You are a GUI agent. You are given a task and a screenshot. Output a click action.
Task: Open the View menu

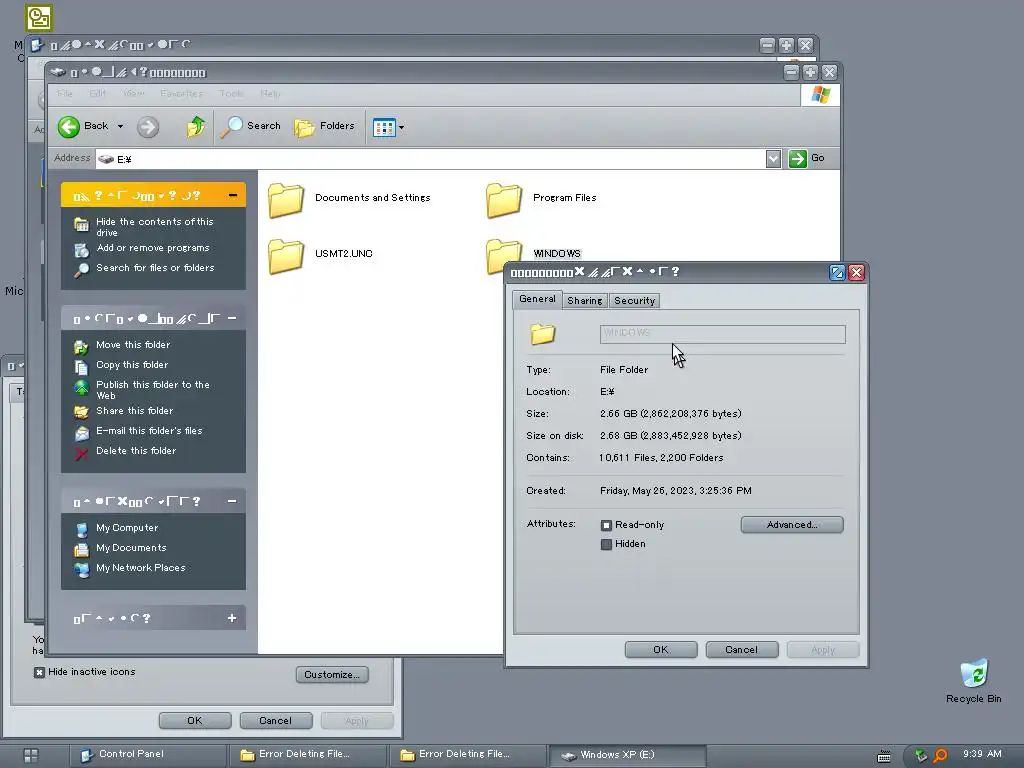coord(134,93)
